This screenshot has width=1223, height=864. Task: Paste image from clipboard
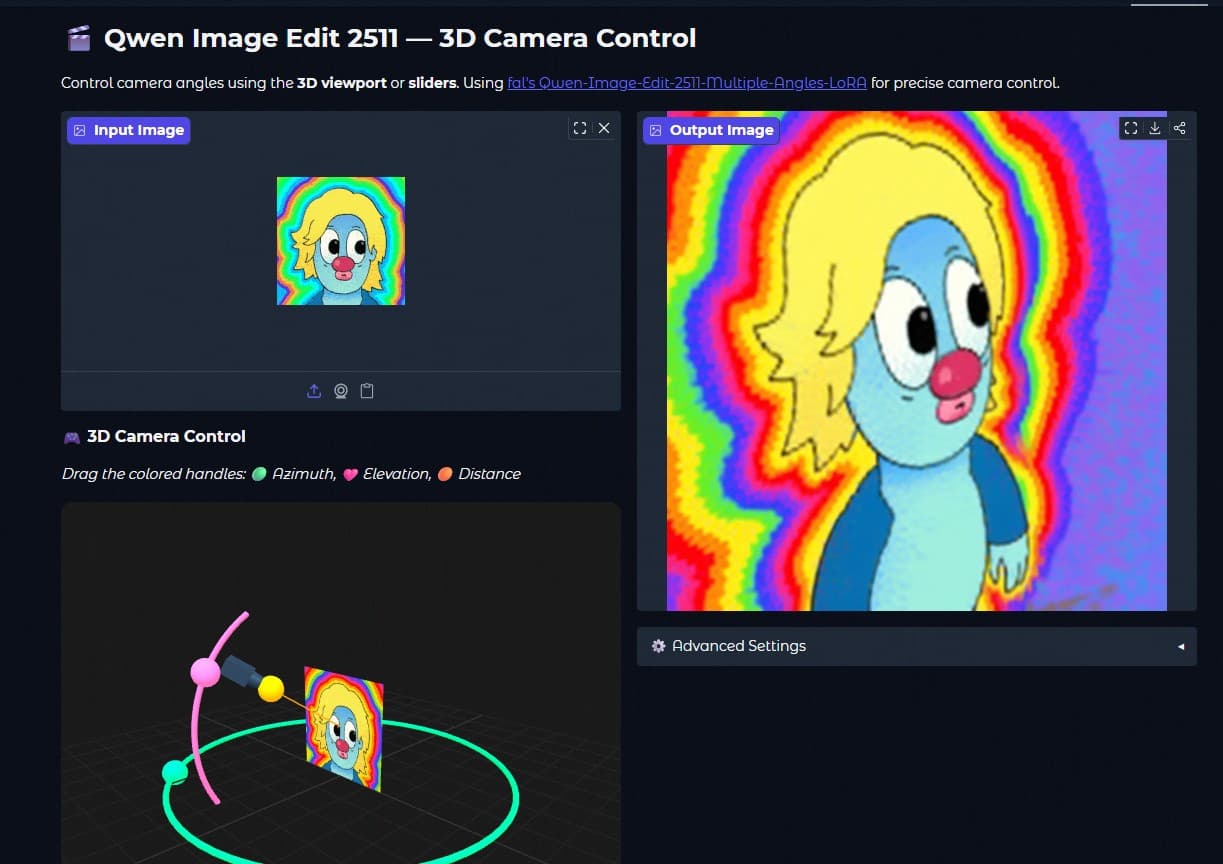coord(367,391)
